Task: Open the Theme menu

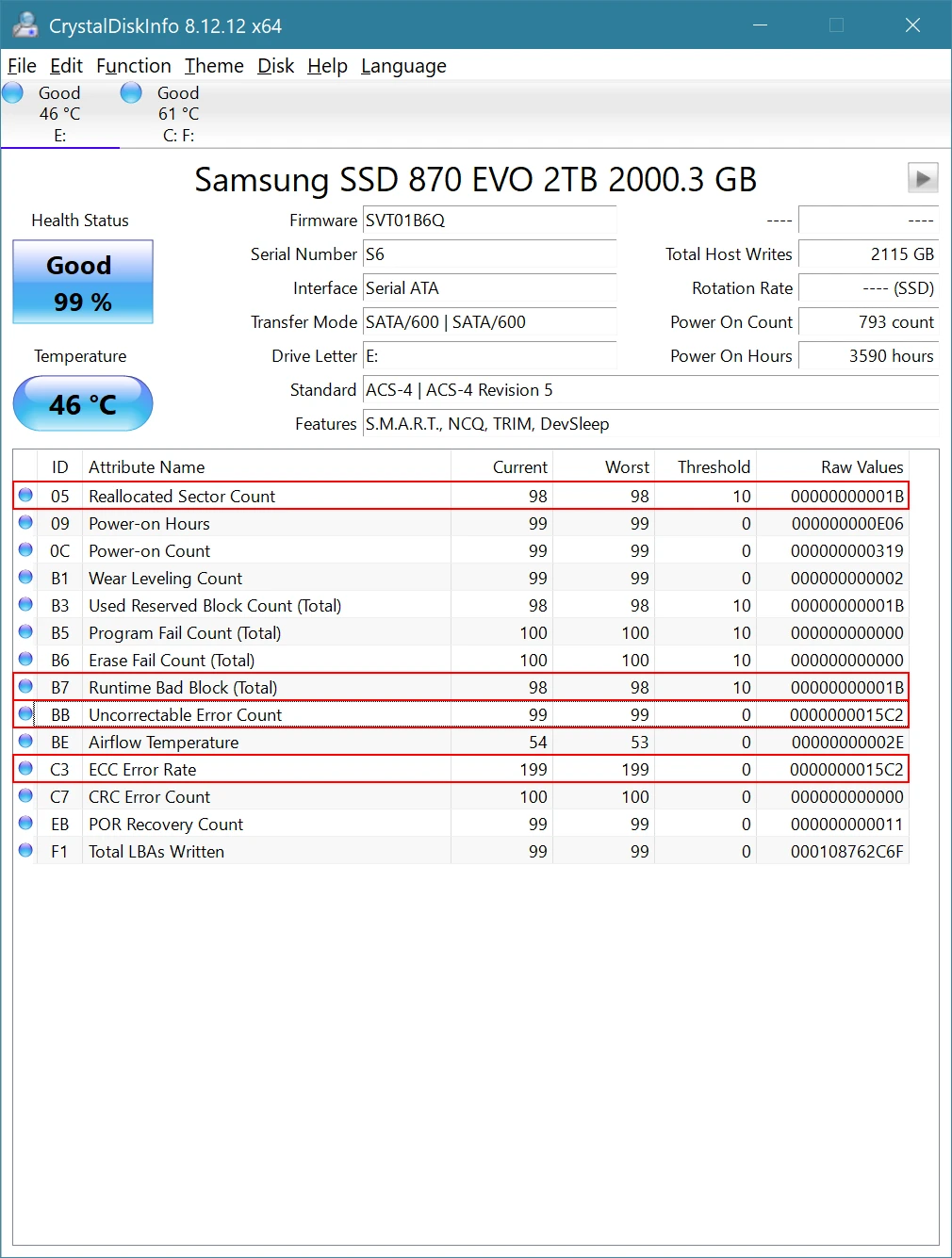Action: (x=214, y=66)
